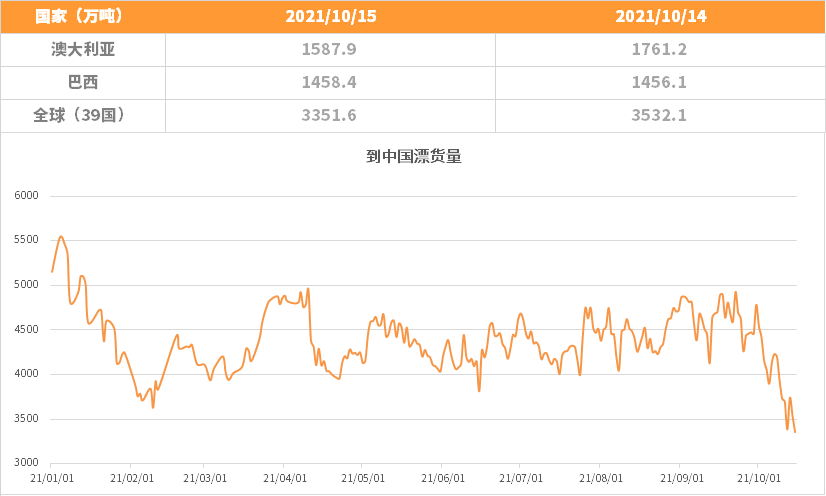Click the 3000 y-axis label
The width and height of the screenshot is (826, 496).
click(26, 463)
